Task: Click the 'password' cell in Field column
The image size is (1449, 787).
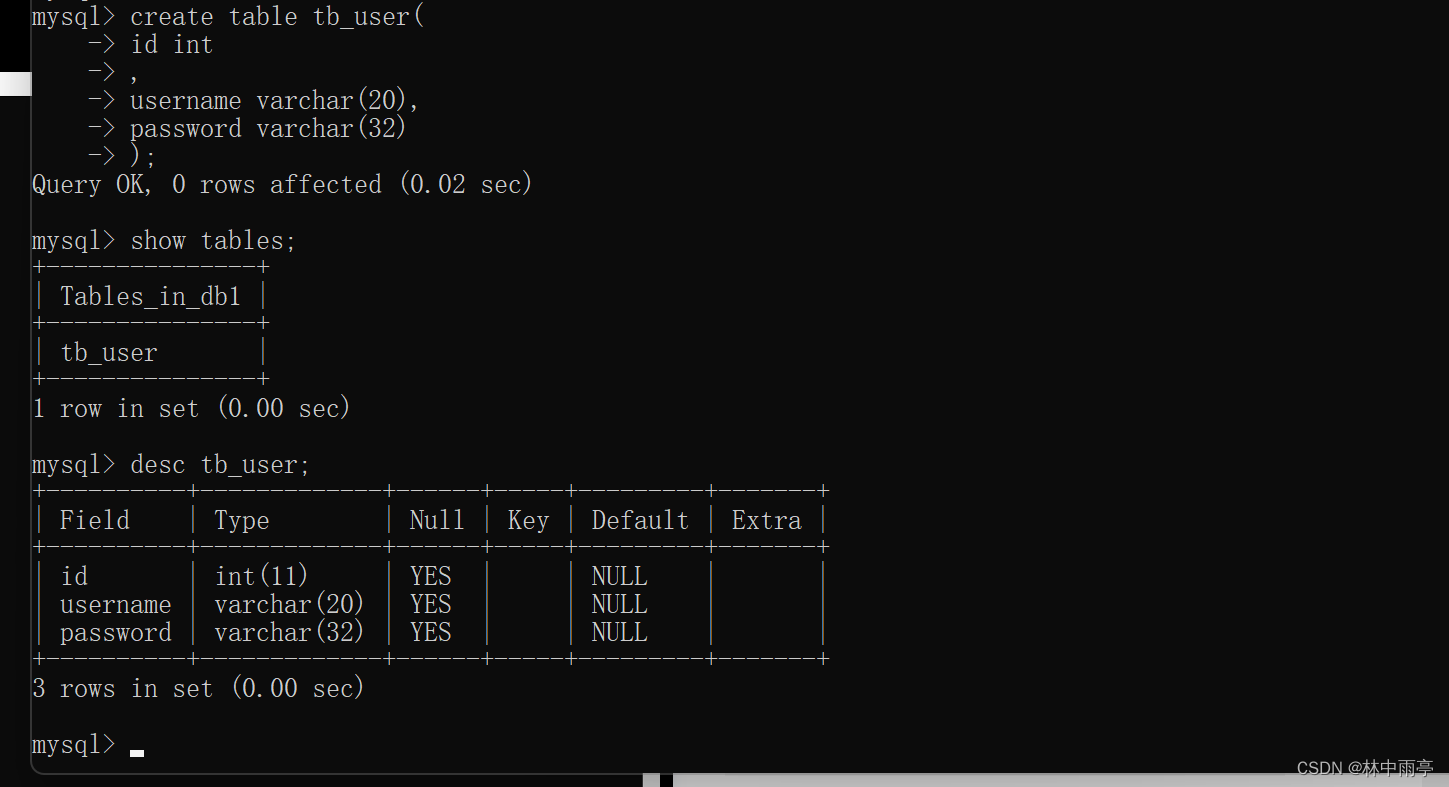Action: coord(115,633)
